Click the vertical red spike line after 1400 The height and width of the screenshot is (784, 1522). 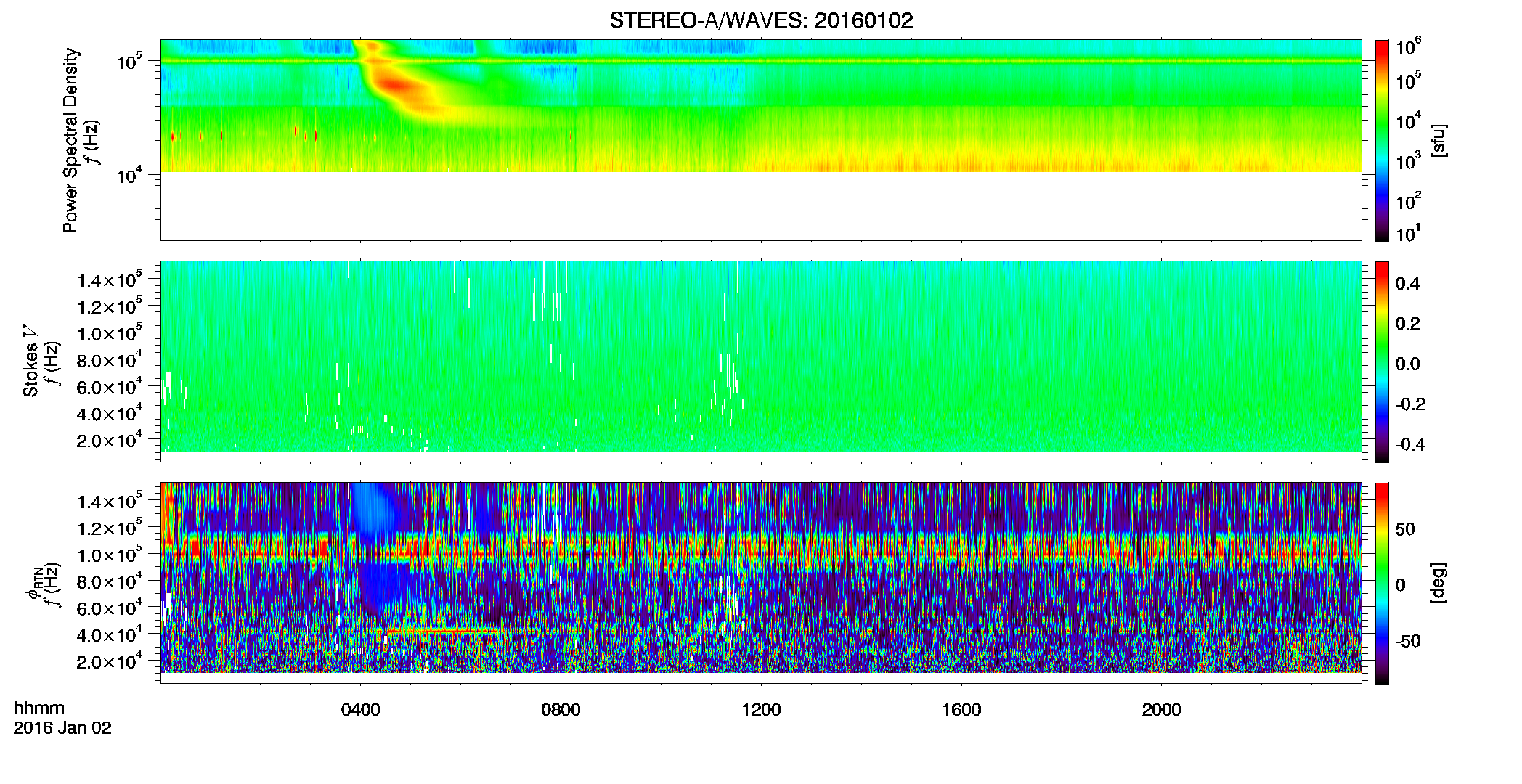(892, 106)
